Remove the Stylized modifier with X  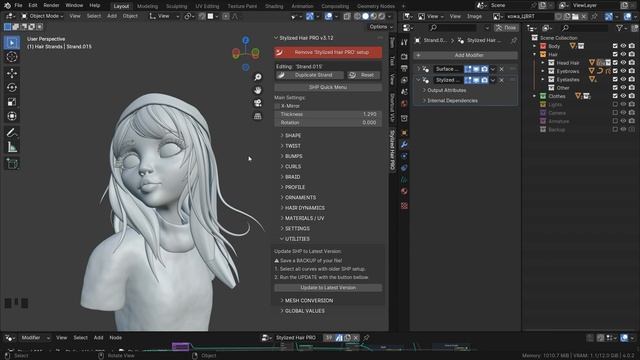tap(502, 80)
